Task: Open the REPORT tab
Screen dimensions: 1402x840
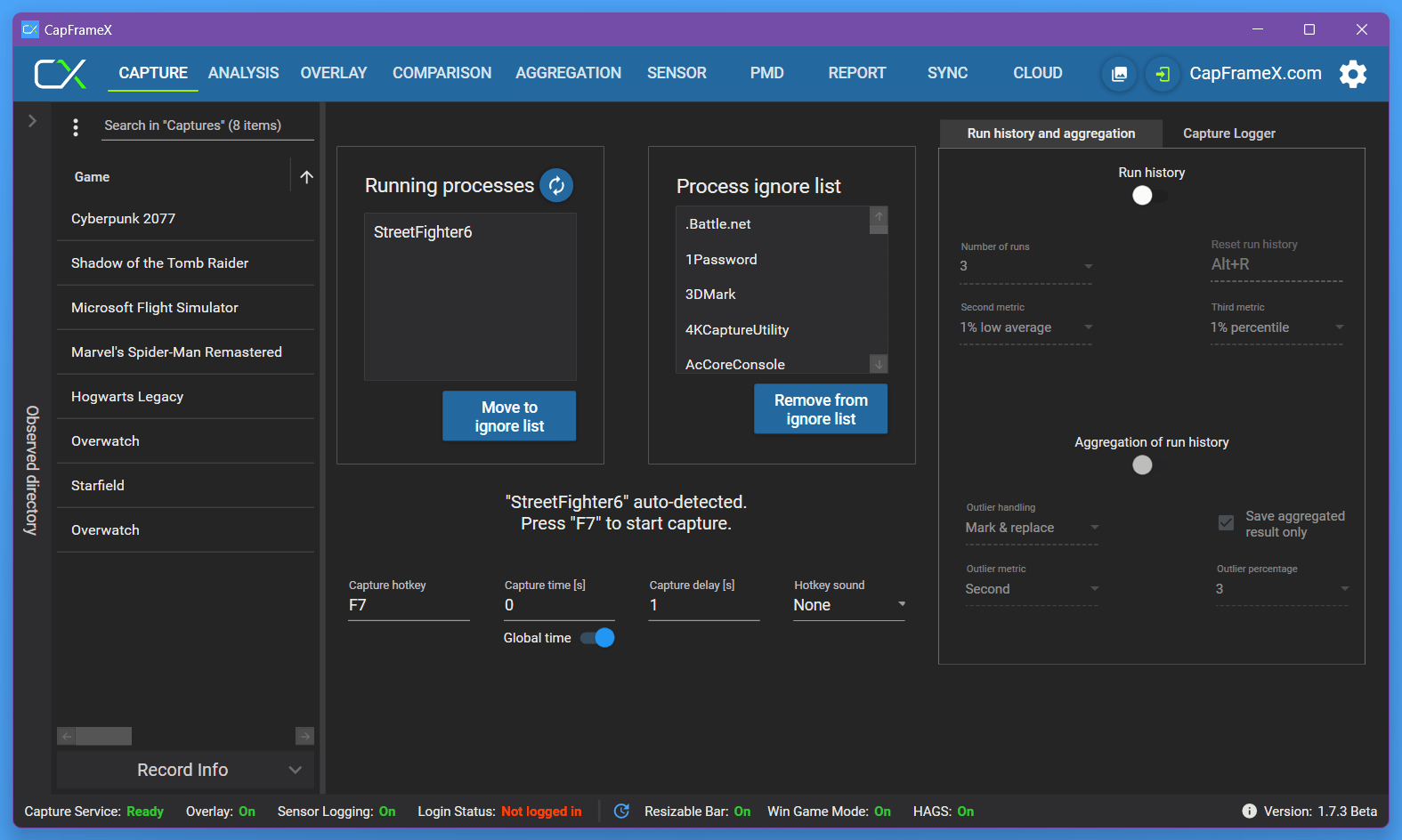Action: [857, 73]
